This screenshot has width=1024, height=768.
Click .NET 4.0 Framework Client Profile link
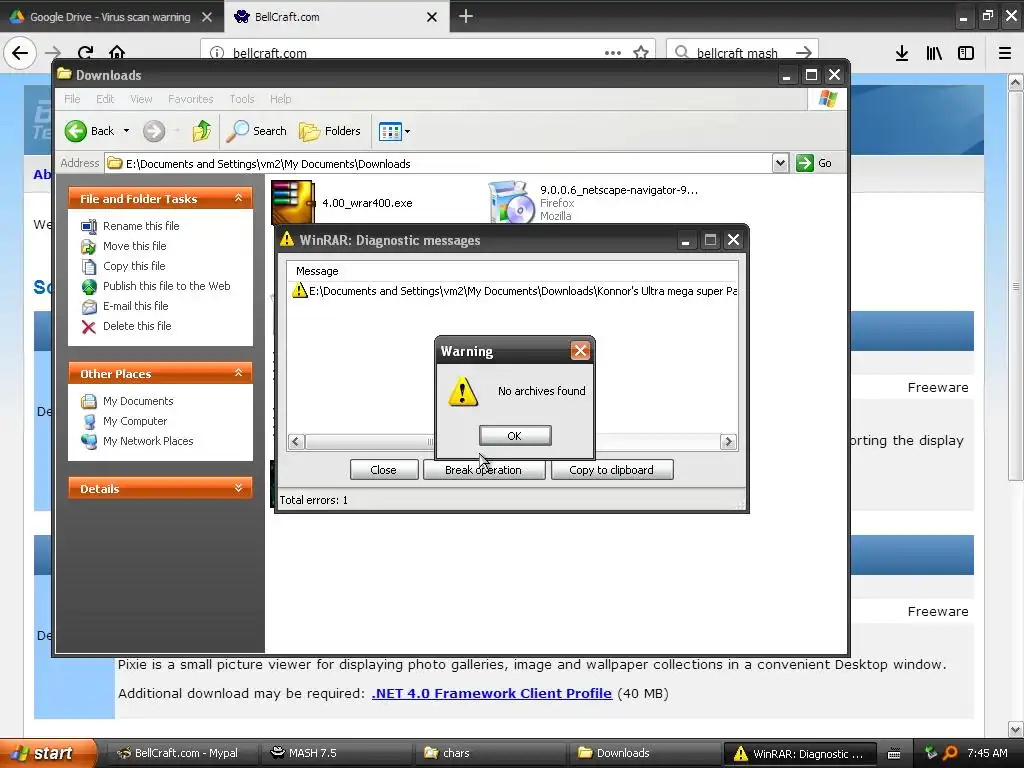(492, 694)
